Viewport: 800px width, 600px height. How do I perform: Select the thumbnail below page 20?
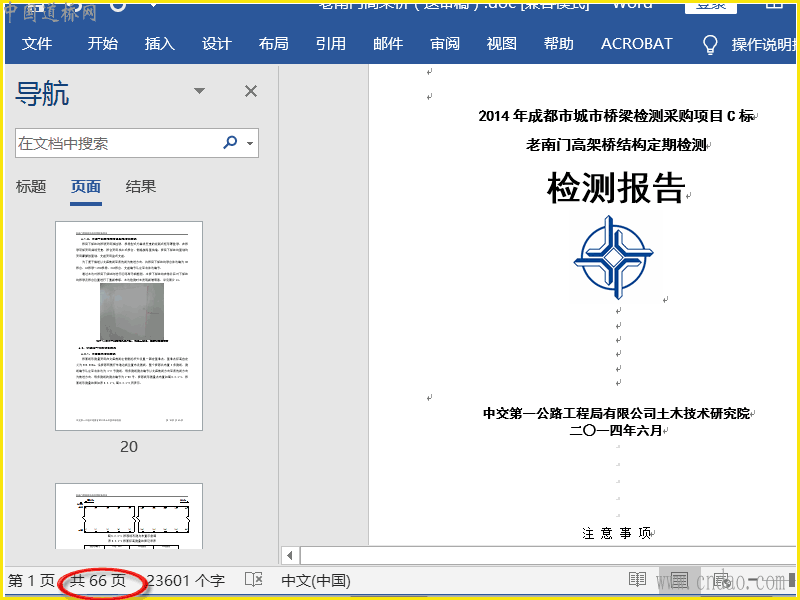tap(129, 516)
